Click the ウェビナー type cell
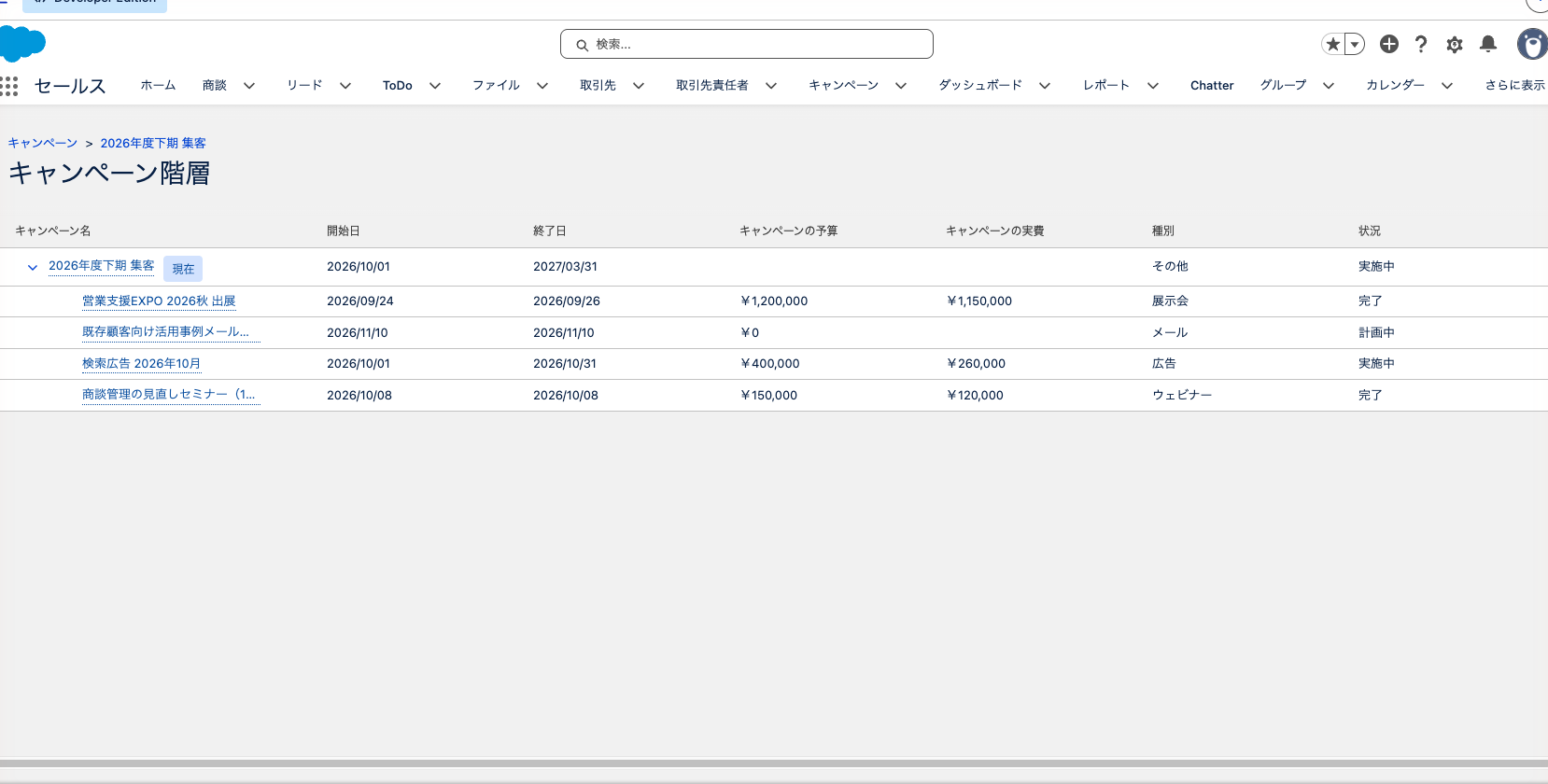Image resolution: width=1548 pixels, height=784 pixels. pyautogui.click(x=1182, y=395)
